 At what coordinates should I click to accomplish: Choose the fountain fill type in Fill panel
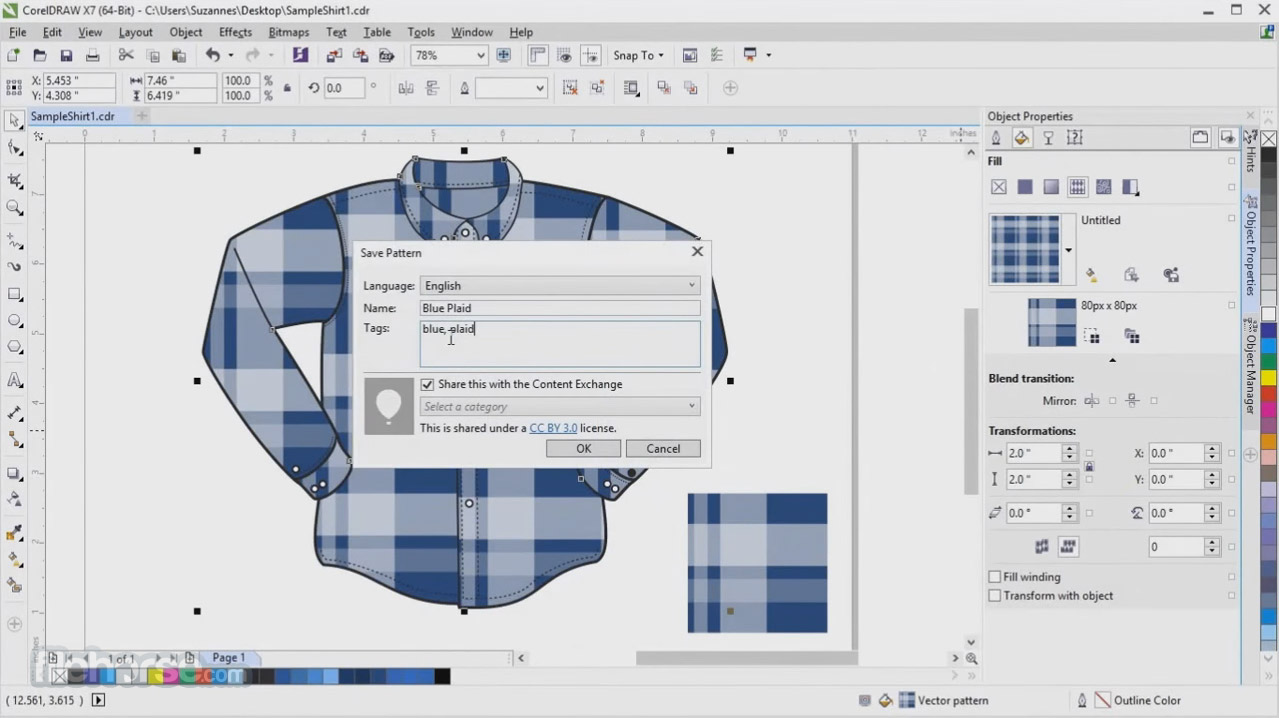[x=1050, y=186]
